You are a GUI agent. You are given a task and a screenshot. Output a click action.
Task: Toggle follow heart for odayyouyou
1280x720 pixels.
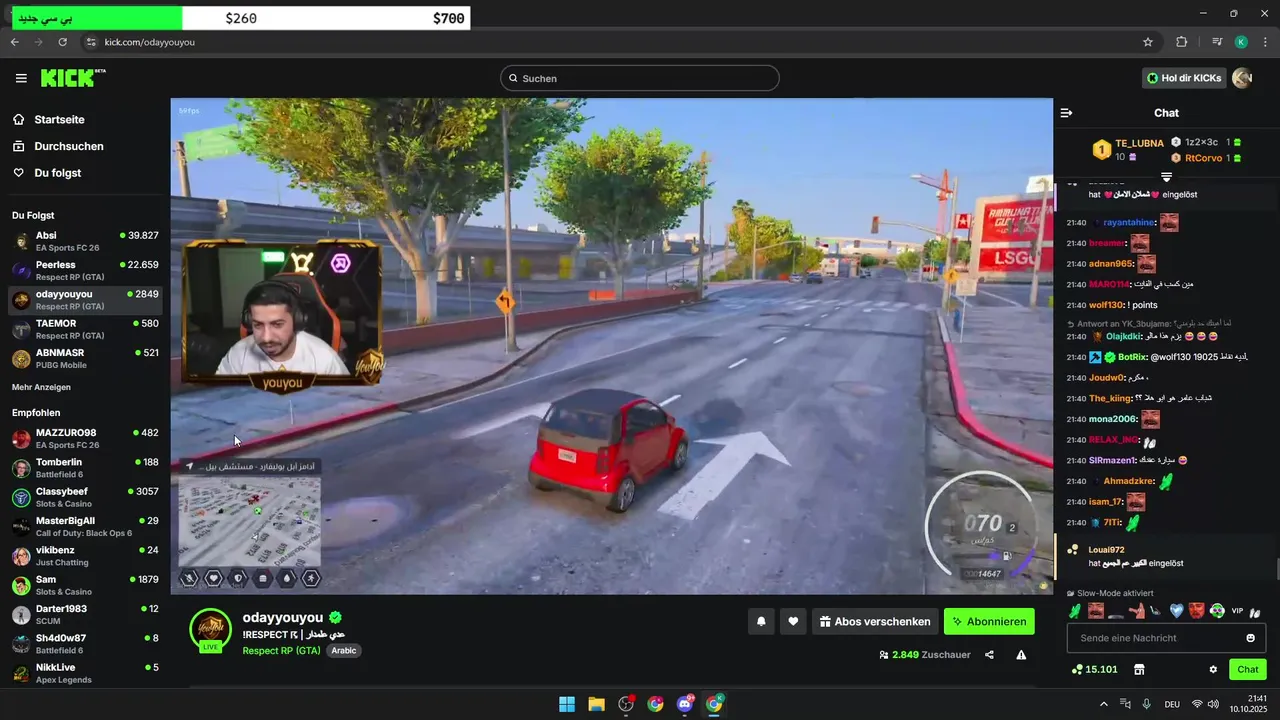click(793, 621)
